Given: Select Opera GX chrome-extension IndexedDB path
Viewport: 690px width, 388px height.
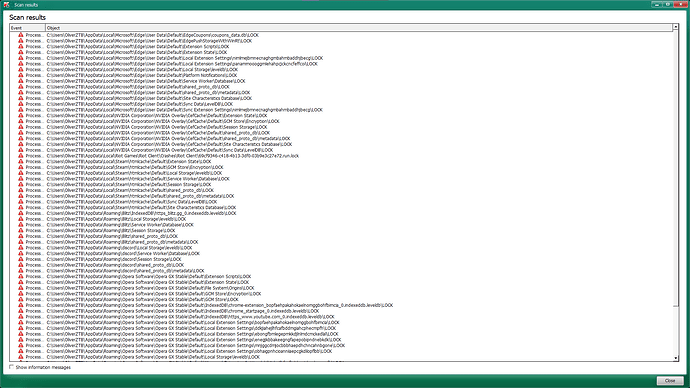Looking at the screenshot, I should (x=220, y=305).
